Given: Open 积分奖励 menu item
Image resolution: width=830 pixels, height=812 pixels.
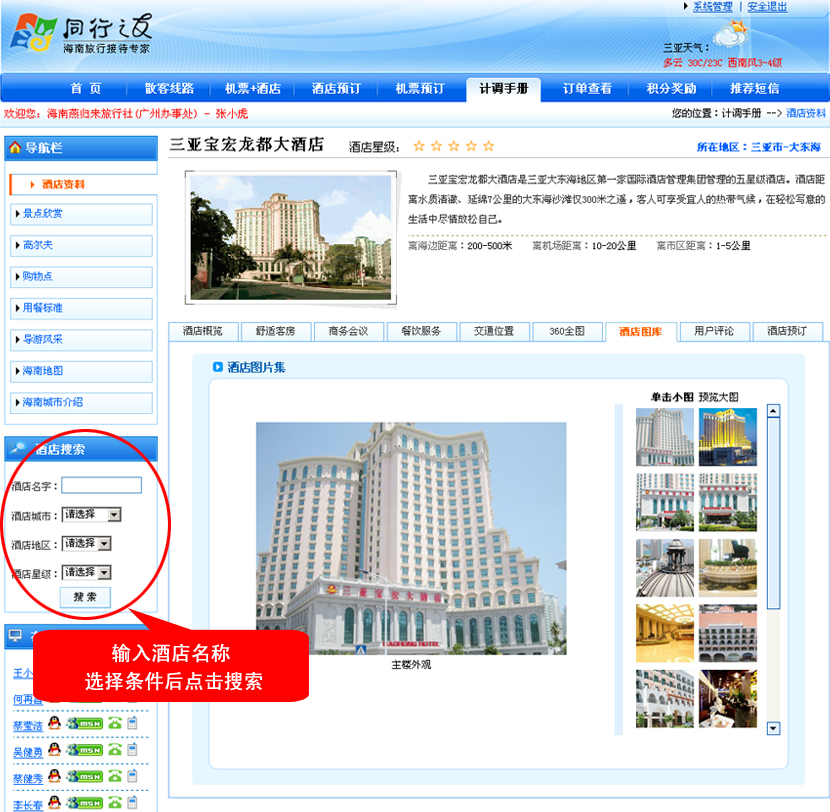Looking at the screenshot, I should tap(671, 88).
